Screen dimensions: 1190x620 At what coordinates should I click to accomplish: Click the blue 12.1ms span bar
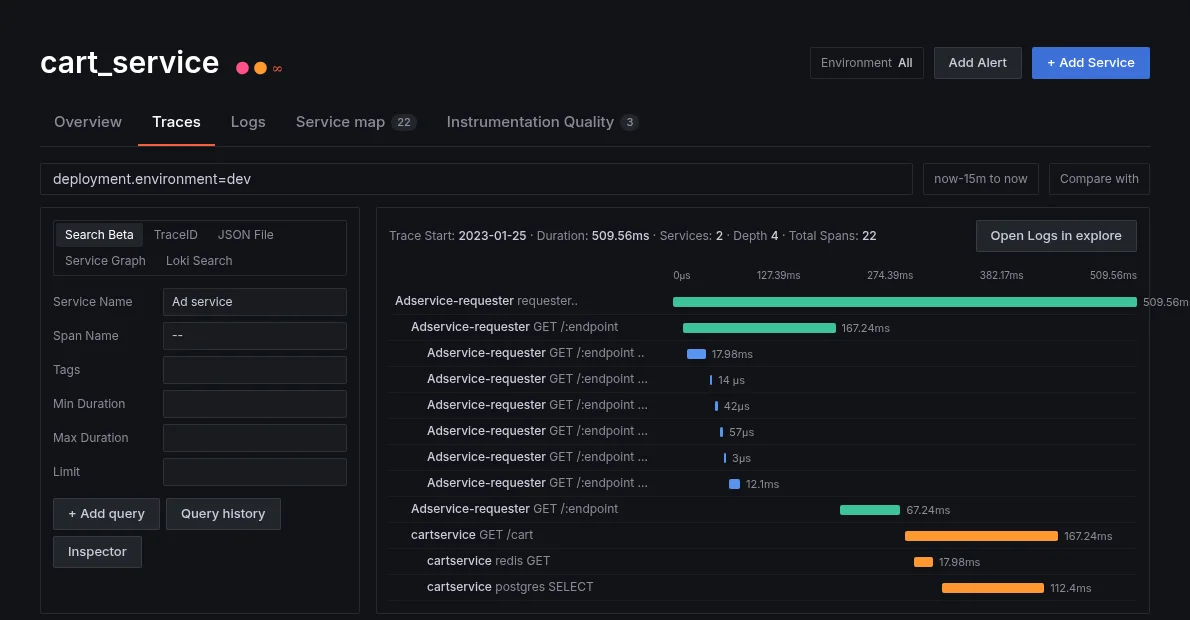point(735,484)
